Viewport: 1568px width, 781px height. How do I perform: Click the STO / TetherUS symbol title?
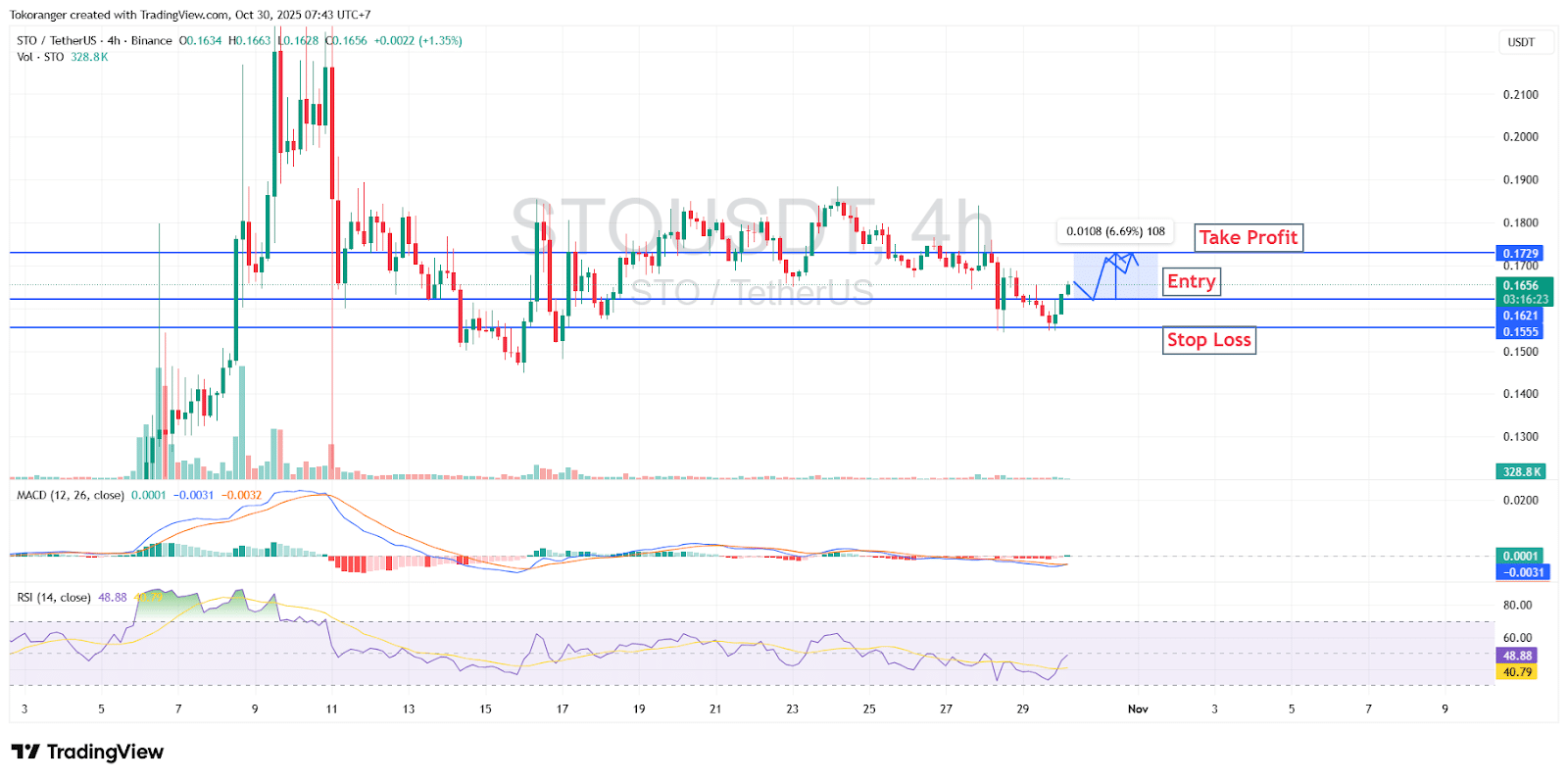[56, 40]
